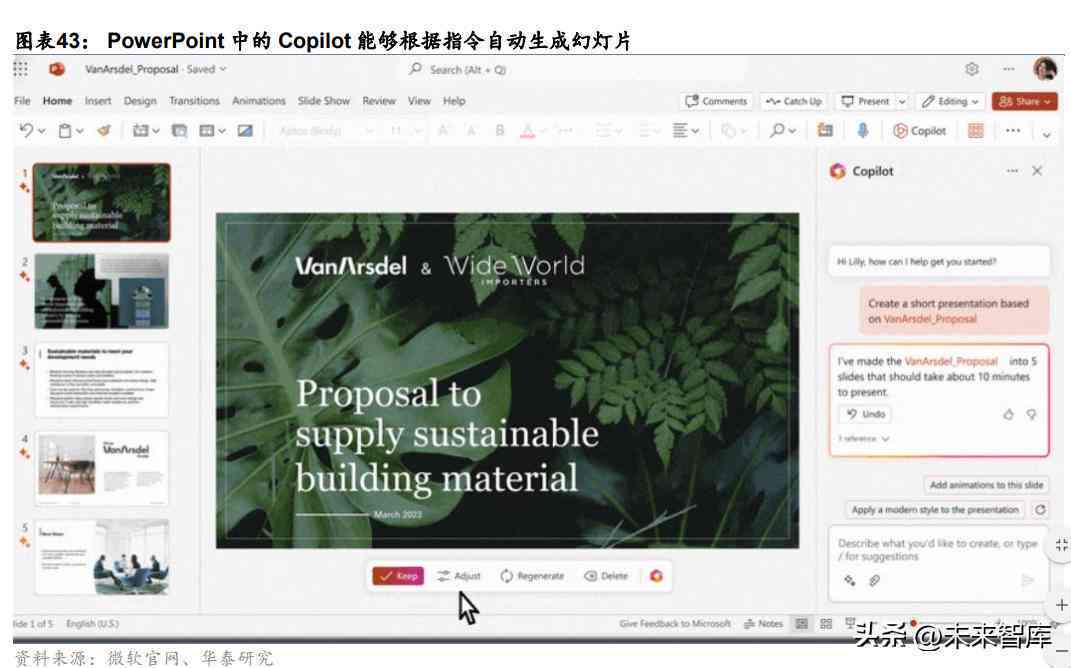The image size is (1071, 668).
Task: Toggle Bold text formatting
Action: click(499, 130)
